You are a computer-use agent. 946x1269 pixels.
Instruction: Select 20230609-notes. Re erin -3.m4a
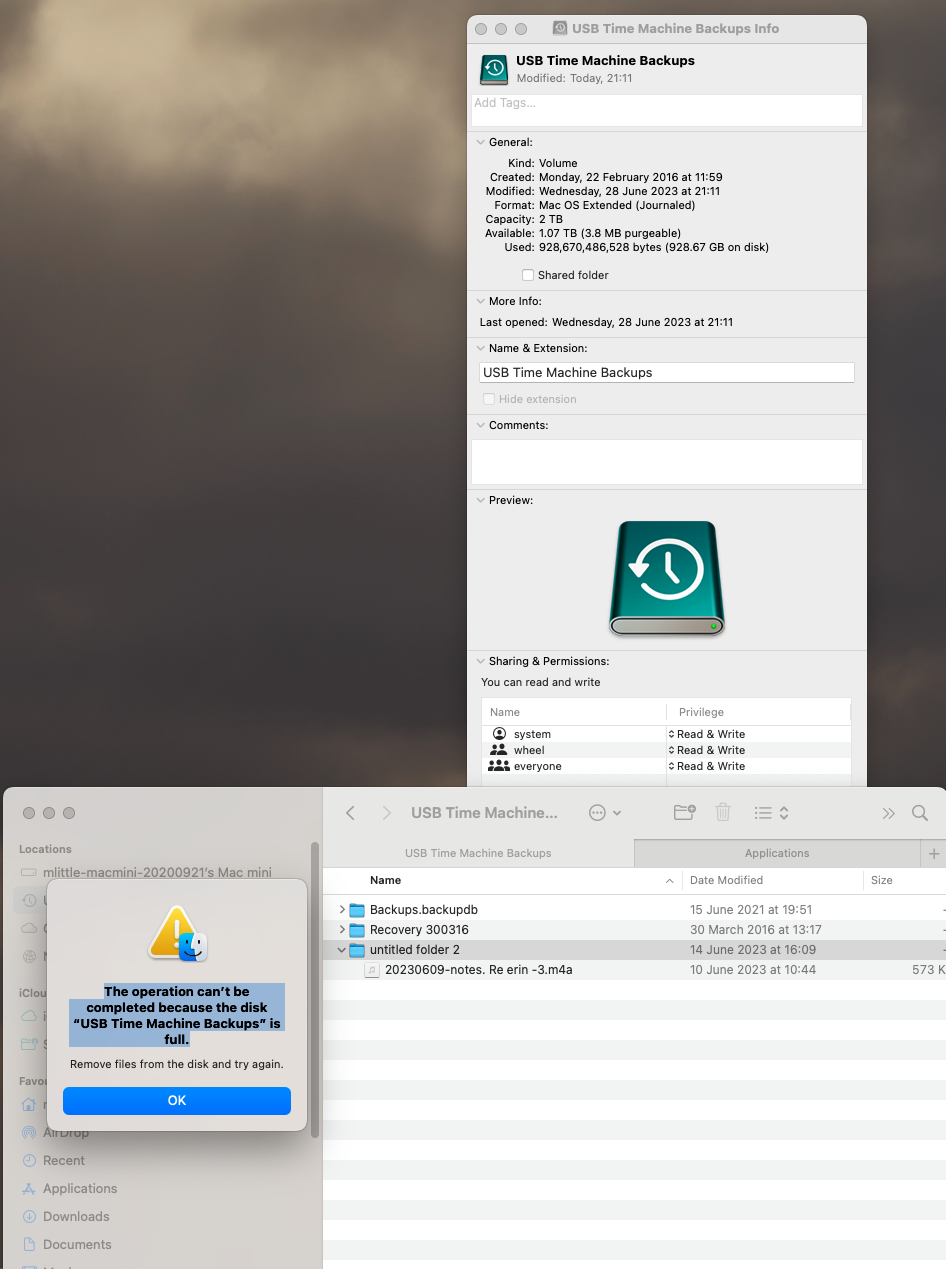point(478,970)
